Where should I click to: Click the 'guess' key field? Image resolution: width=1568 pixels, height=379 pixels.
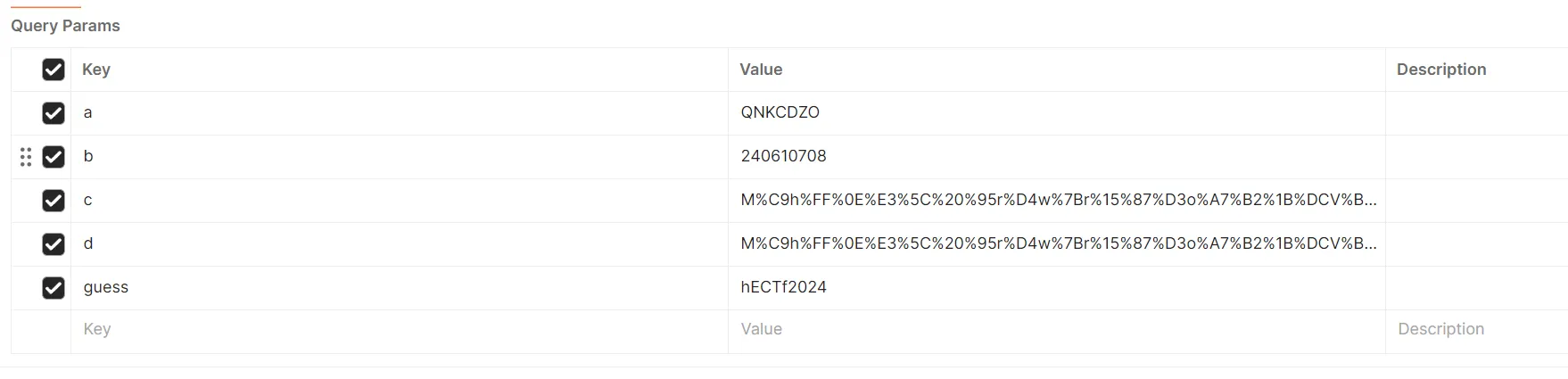click(x=106, y=287)
